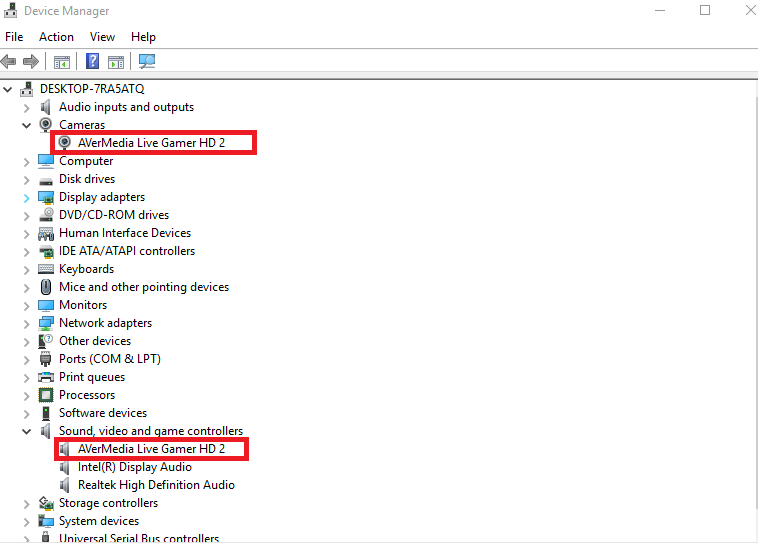Click the Disk drives icon
This screenshot has height=543, width=758.
(x=46, y=181)
